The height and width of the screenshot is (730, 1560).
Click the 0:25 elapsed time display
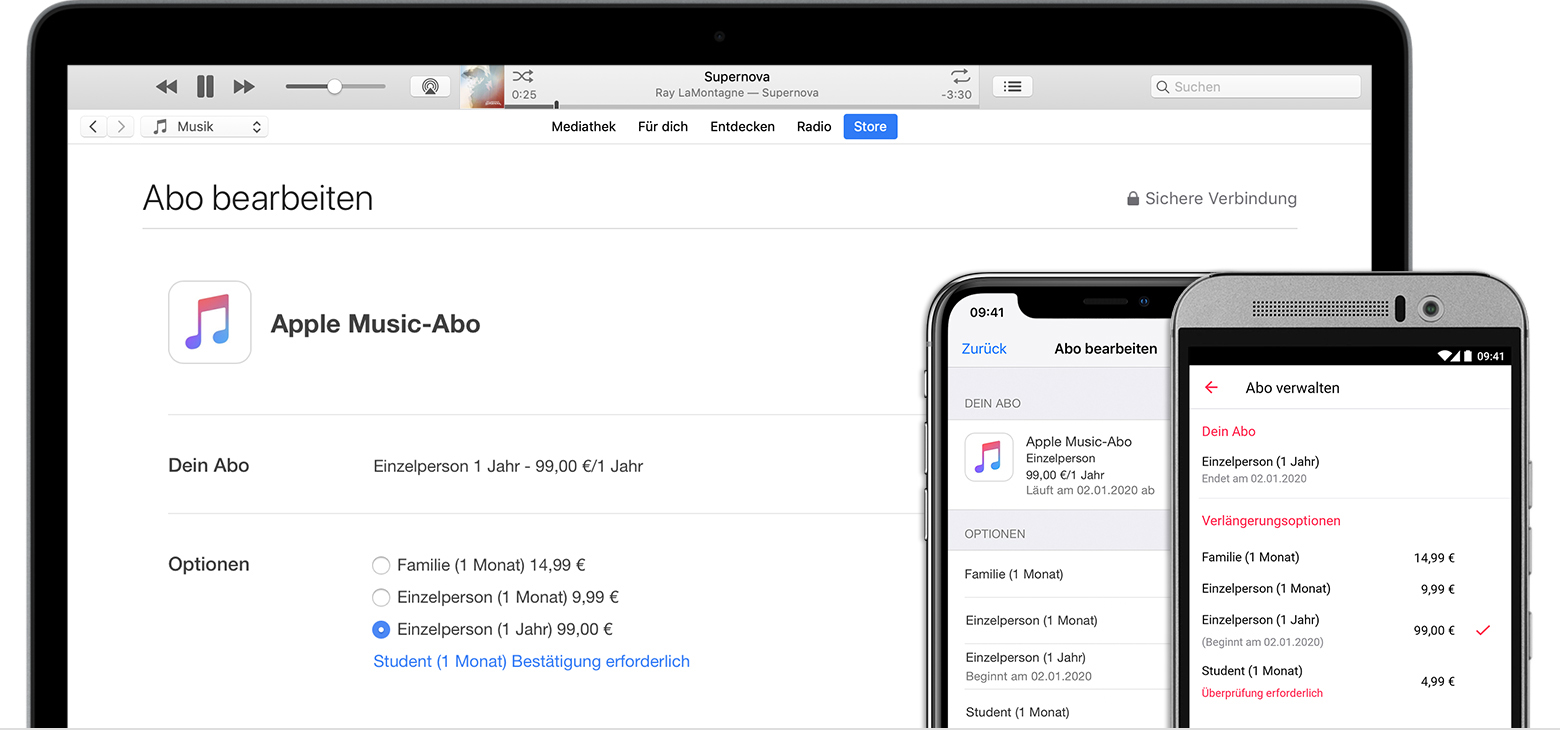click(x=524, y=95)
